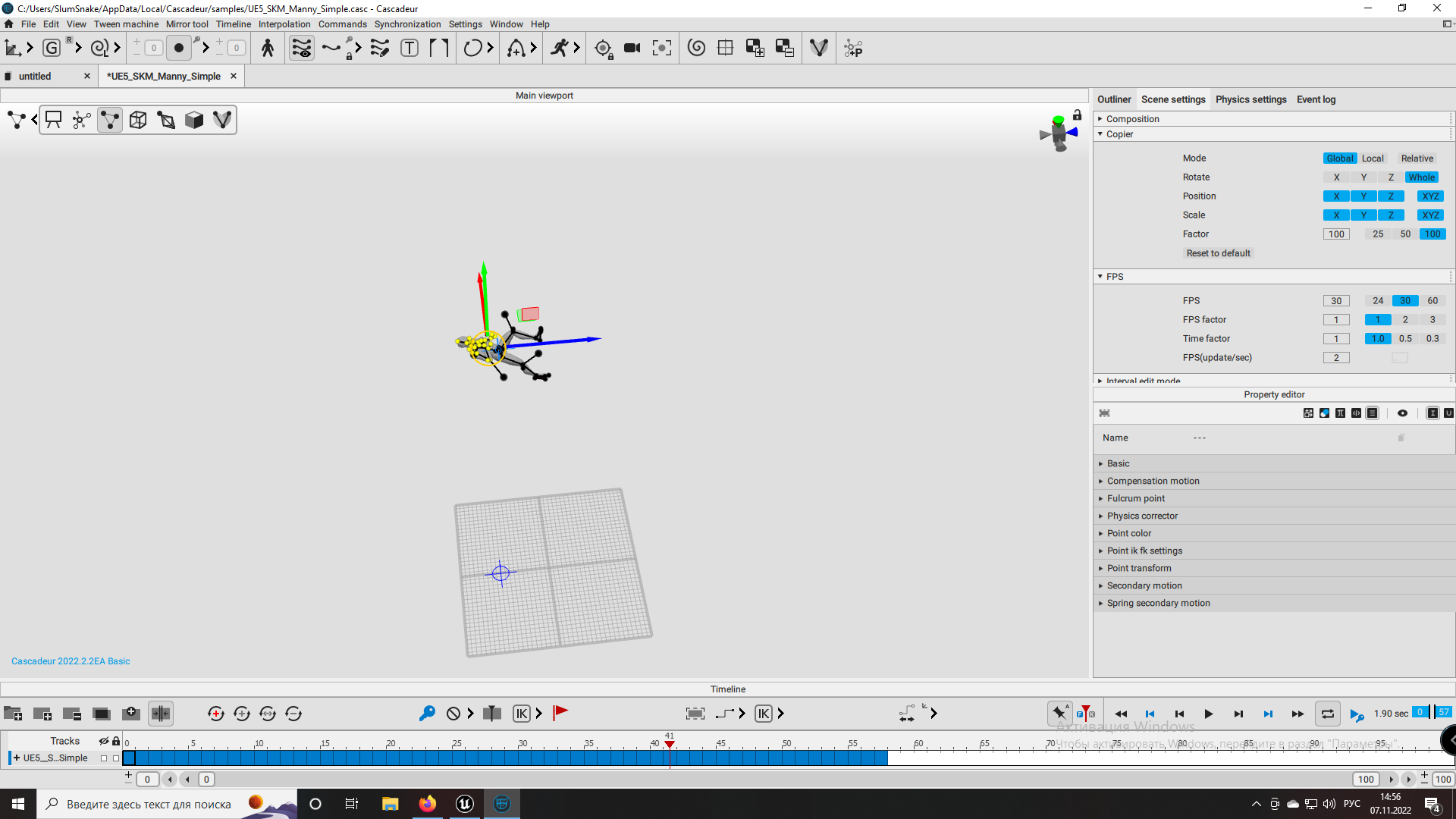Select the wireframe cube view mode icon
Screen dimensions: 1456x819
pyautogui.click(x=138, y=120)
